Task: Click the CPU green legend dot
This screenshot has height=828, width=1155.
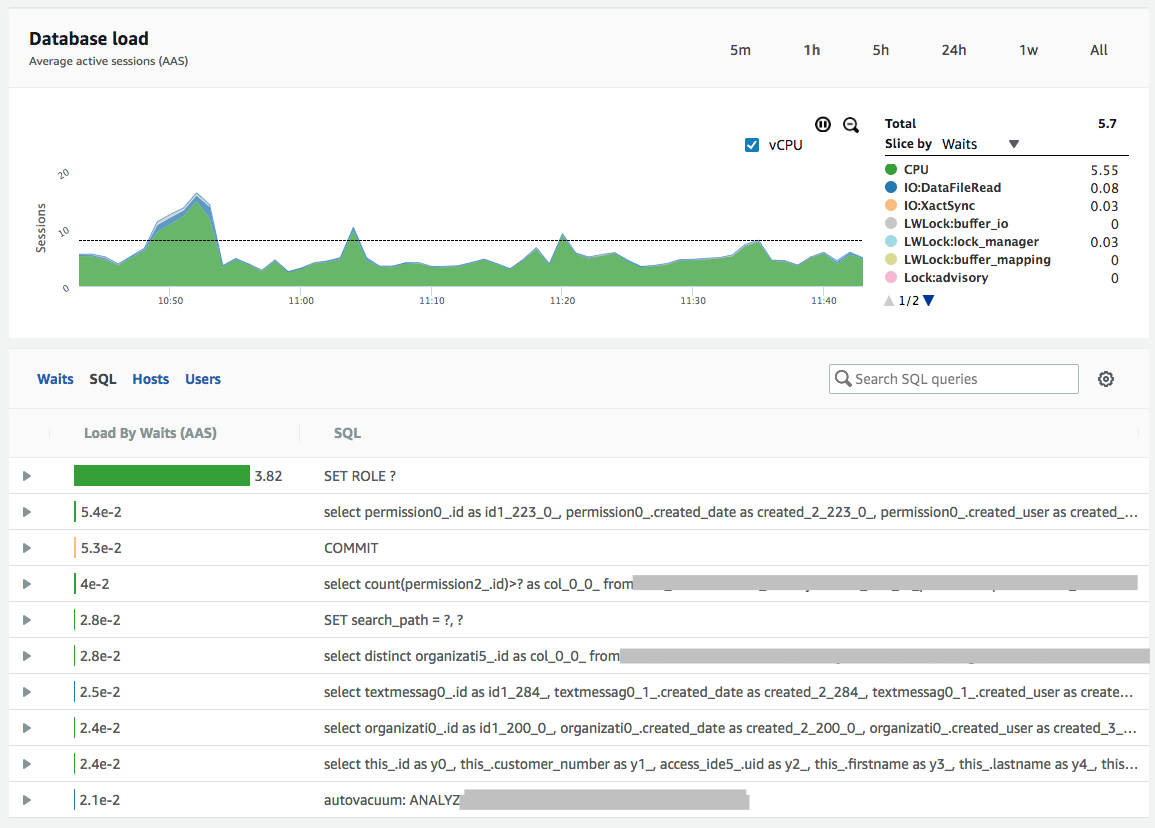Action: [x=892, y=170]
